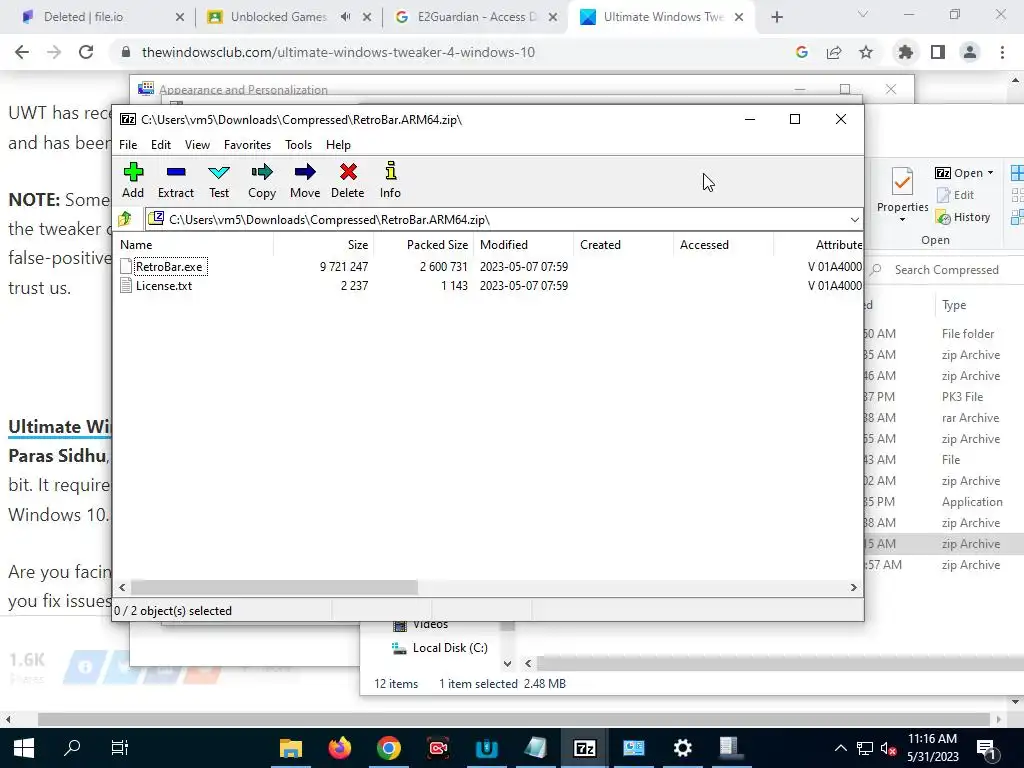Open File Explorer from the taskbar
Screen dimensions: 1024x768
[x=291, y=748]
